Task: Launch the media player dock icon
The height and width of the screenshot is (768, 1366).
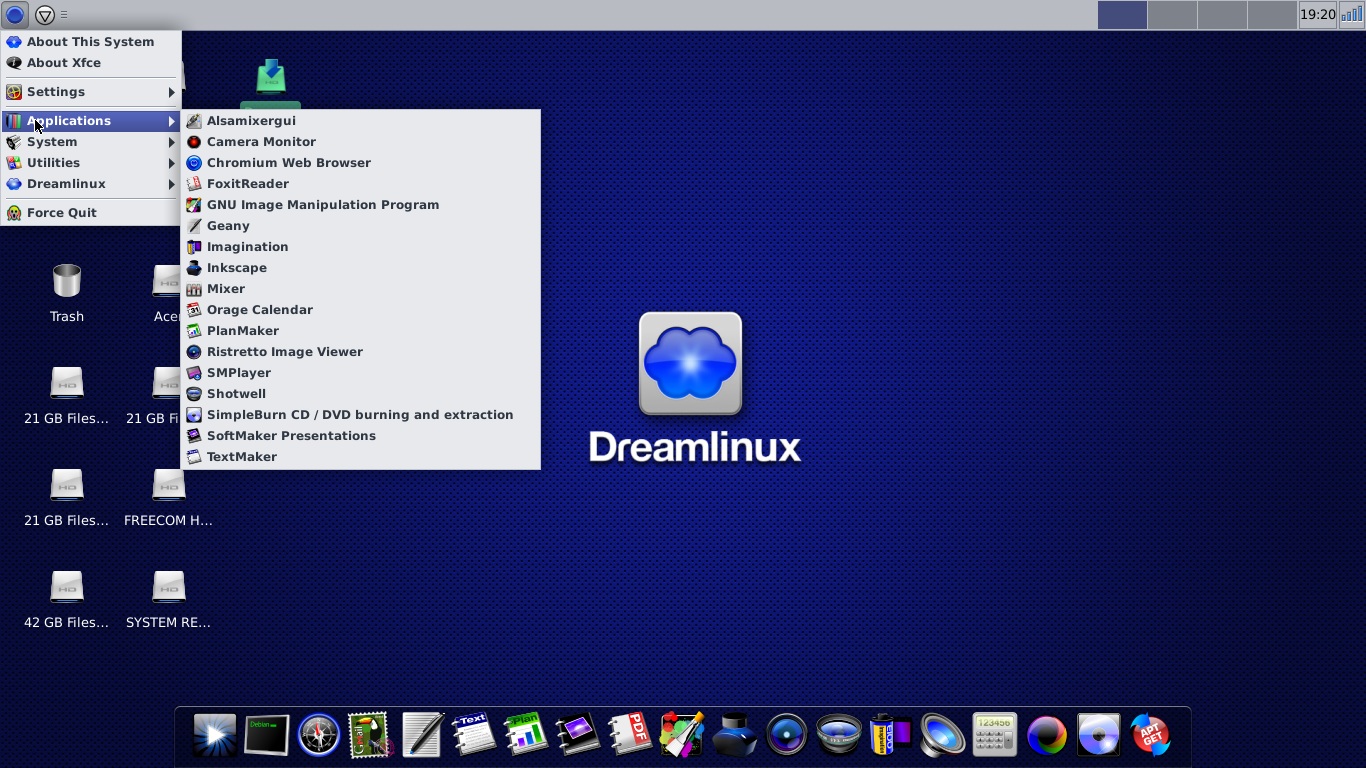Action: (x=214, y=736)
